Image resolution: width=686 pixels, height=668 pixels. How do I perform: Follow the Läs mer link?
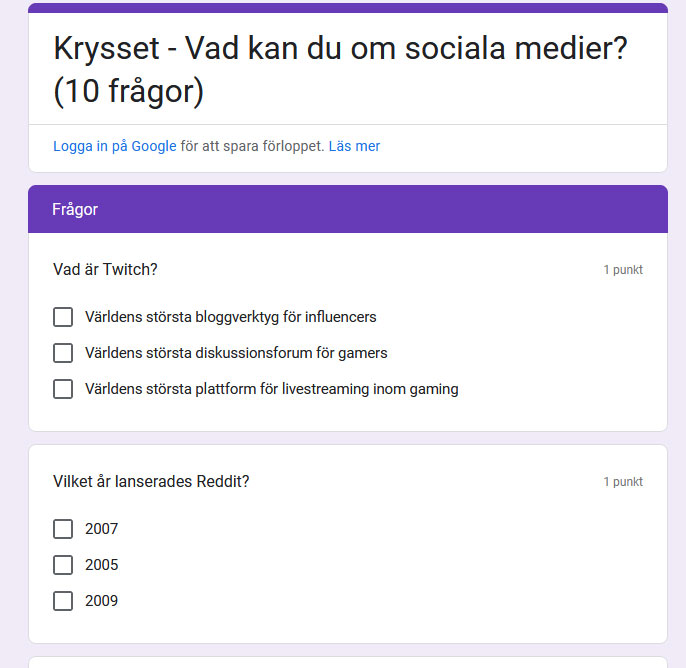tap(354, 146)
